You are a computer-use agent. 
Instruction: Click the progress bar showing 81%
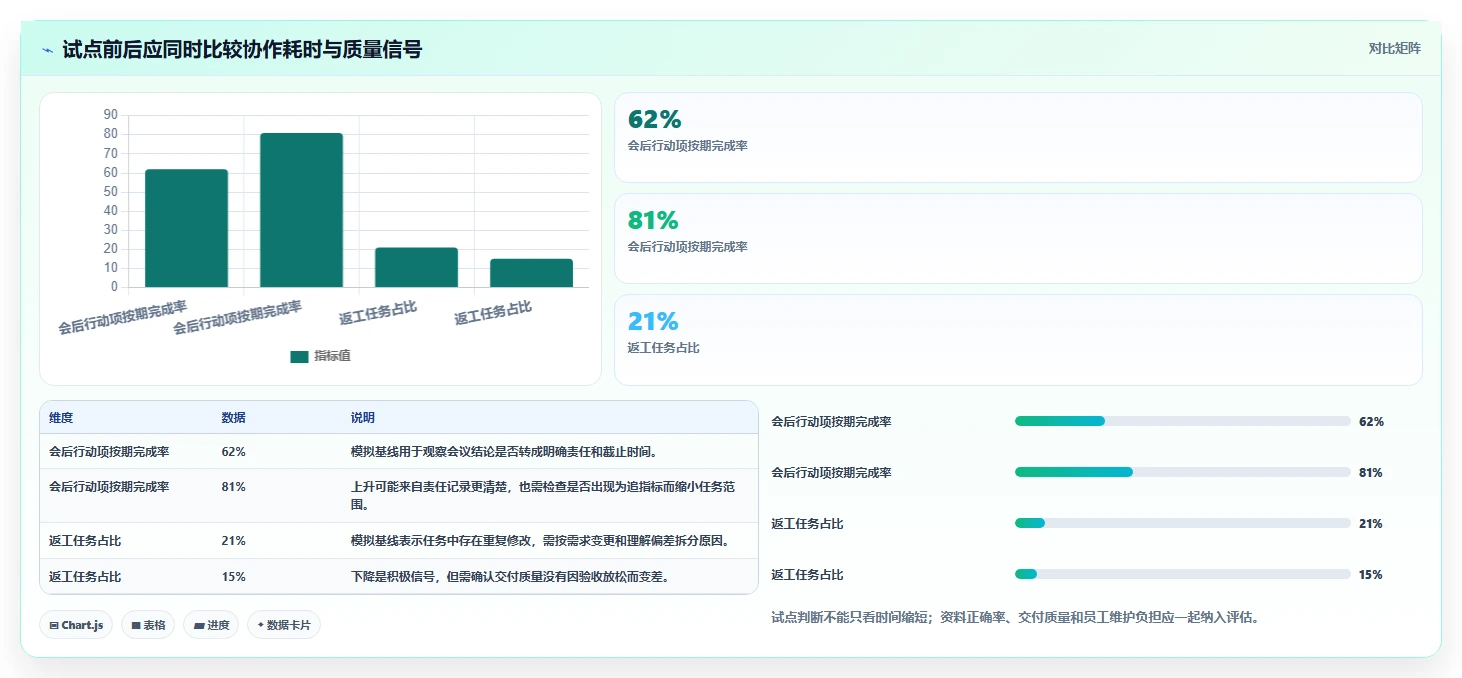(1183, 472)
